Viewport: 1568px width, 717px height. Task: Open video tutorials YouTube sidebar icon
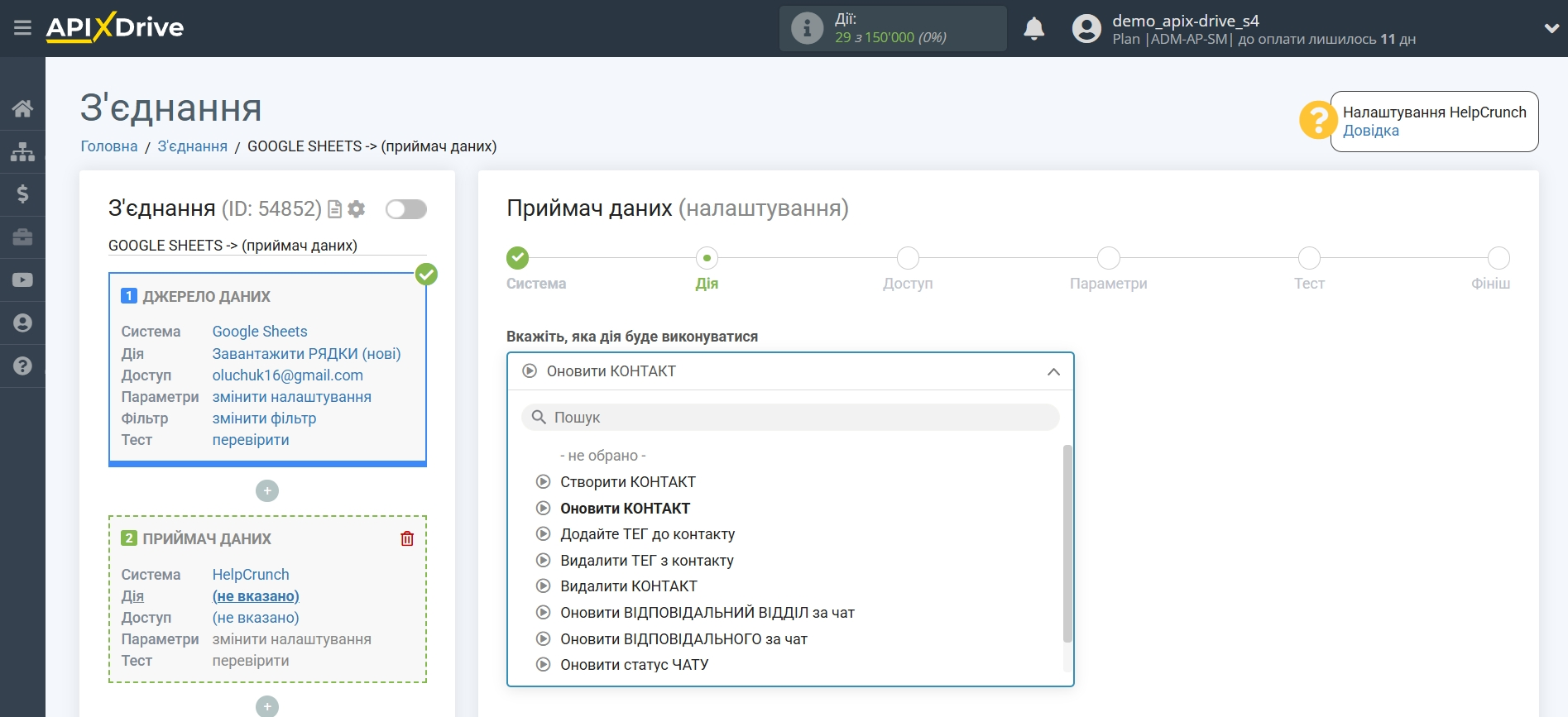tap(22, 280)
